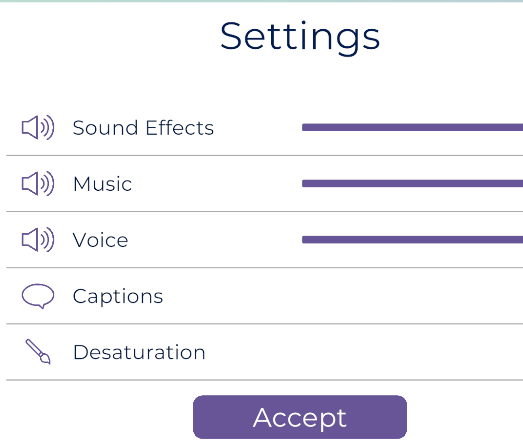Select the Sound Effects label

(x=143, y=128)
